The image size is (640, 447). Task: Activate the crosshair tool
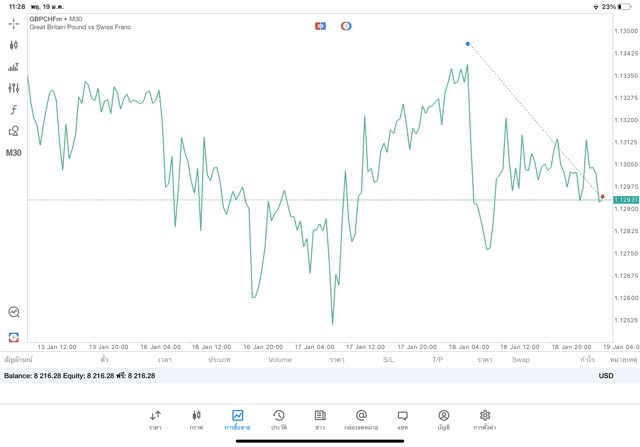point(13,23)
